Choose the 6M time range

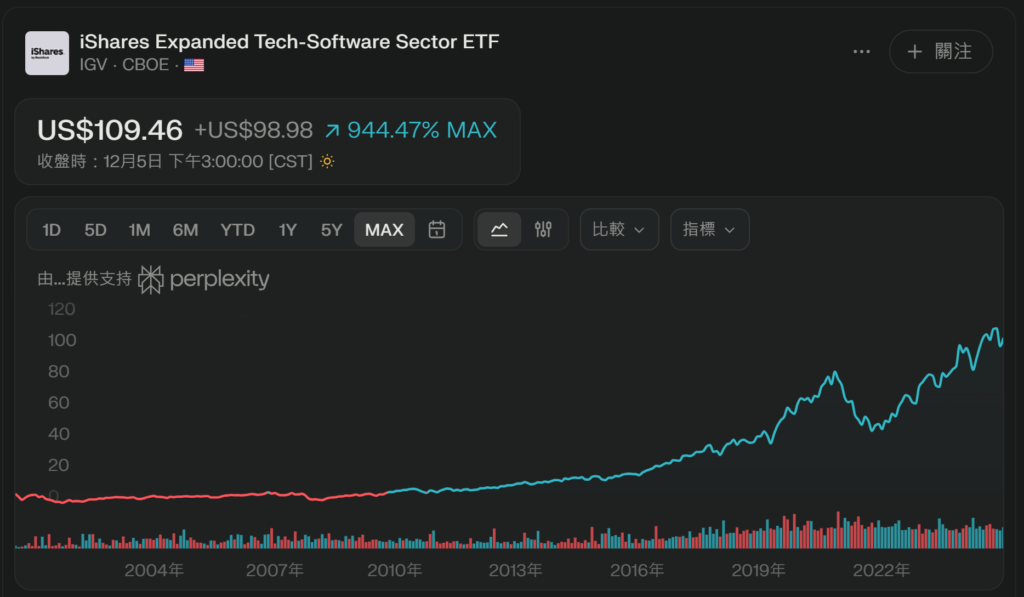click(x=185, y=230)
